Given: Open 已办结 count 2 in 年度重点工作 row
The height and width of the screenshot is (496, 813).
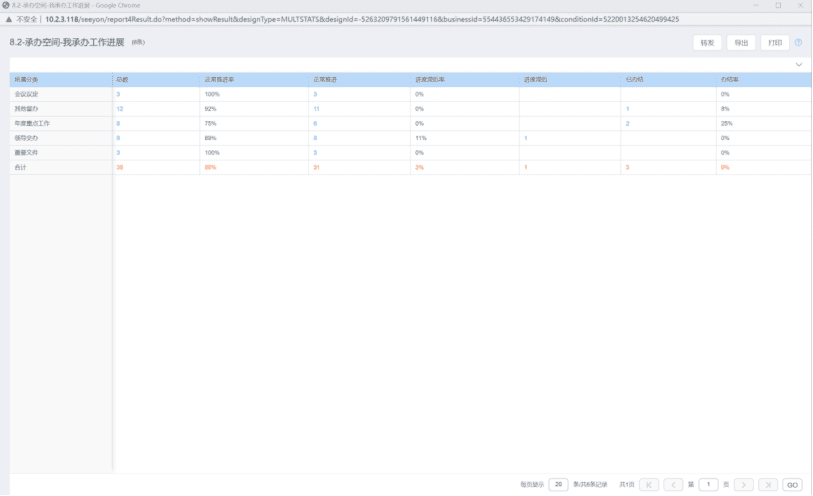Looking at the screenshot, I should point(627,123).
